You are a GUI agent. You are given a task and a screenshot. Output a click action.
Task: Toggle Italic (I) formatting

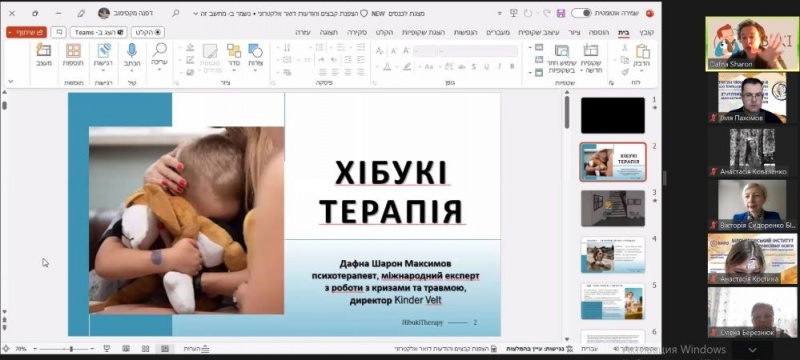[499, 67]
